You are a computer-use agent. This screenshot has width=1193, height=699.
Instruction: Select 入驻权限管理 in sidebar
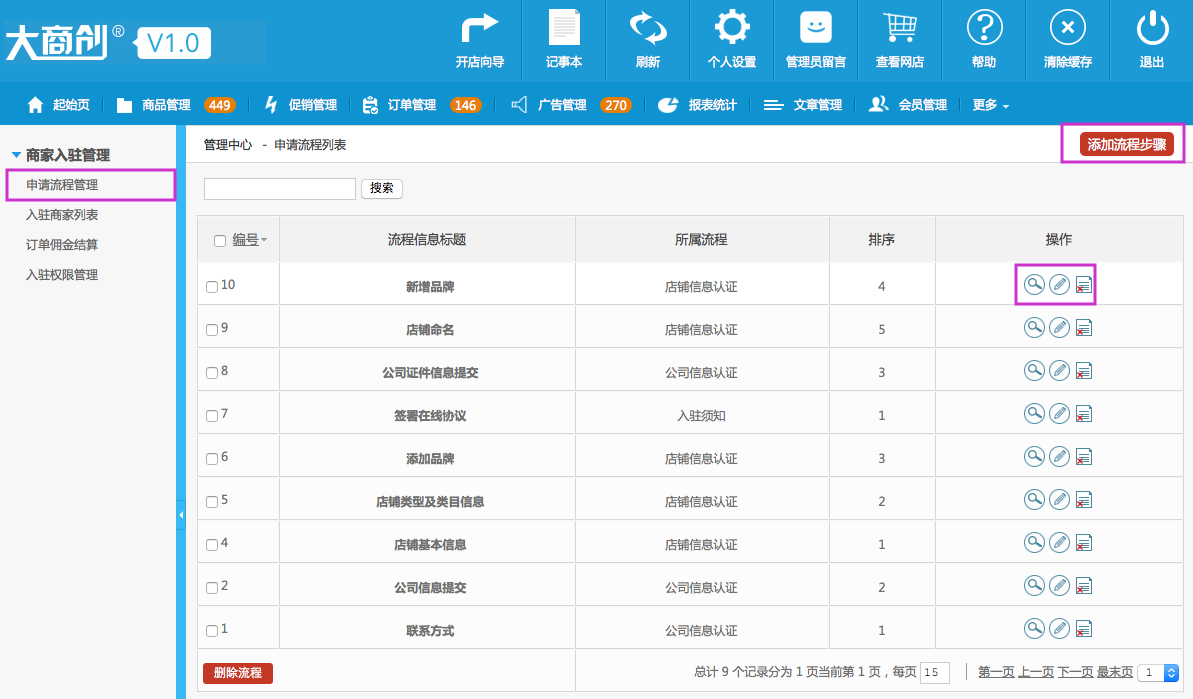(x=62, y=275)
